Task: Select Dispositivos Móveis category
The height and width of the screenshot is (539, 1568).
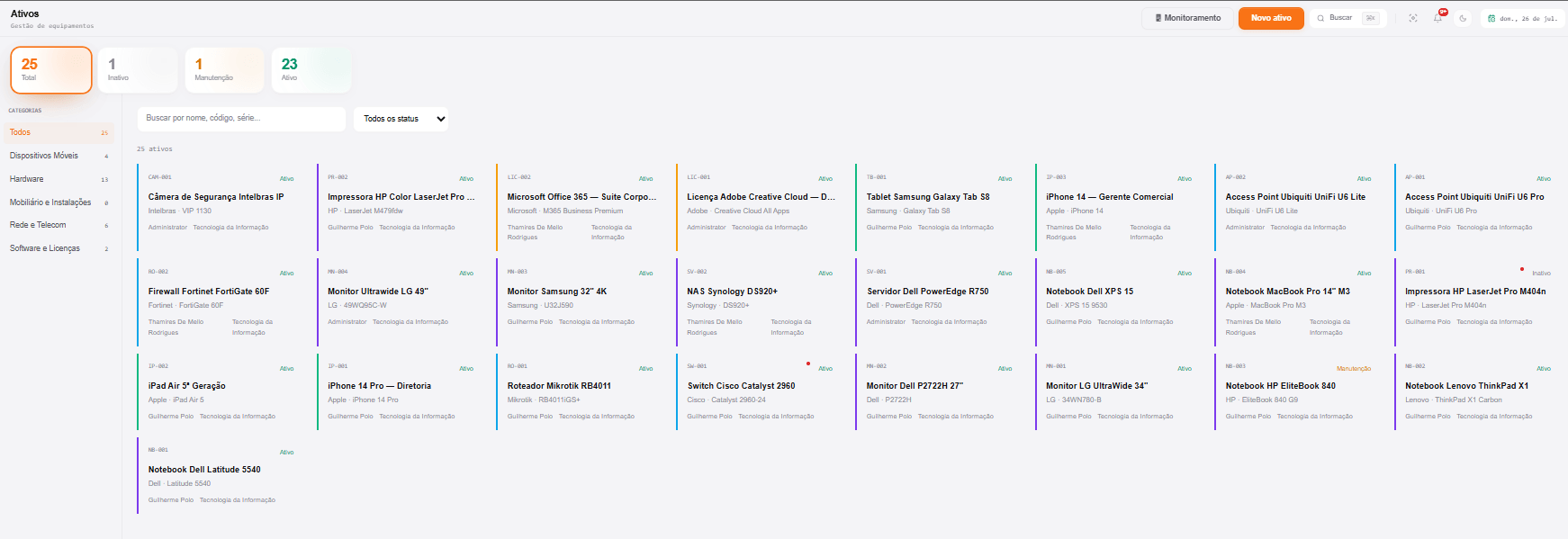Action: [x=59, y=156]
